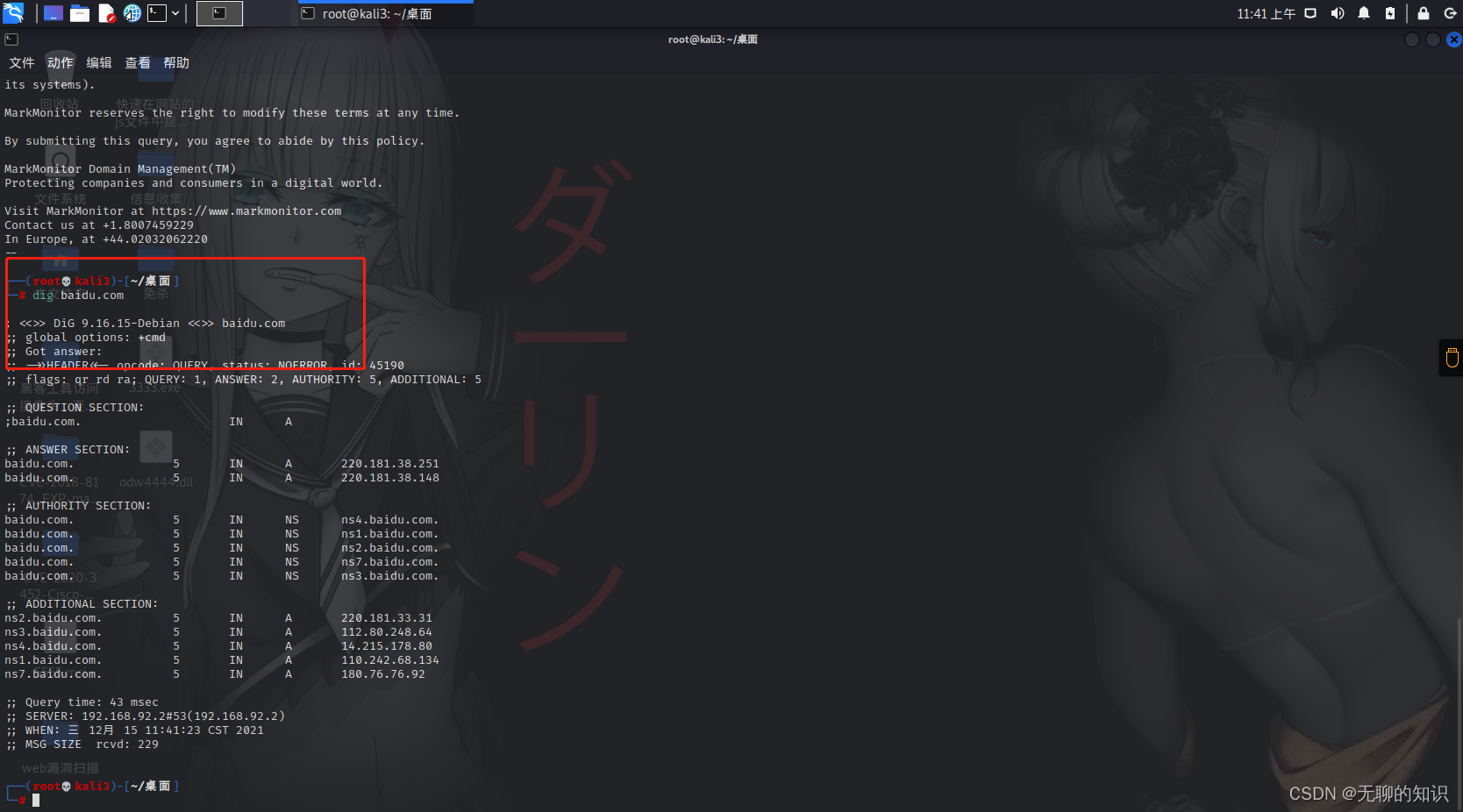The height and width of the screenshot is (812, 1463).
Task: Open the 编辑 menu
Action: (99, 63)
